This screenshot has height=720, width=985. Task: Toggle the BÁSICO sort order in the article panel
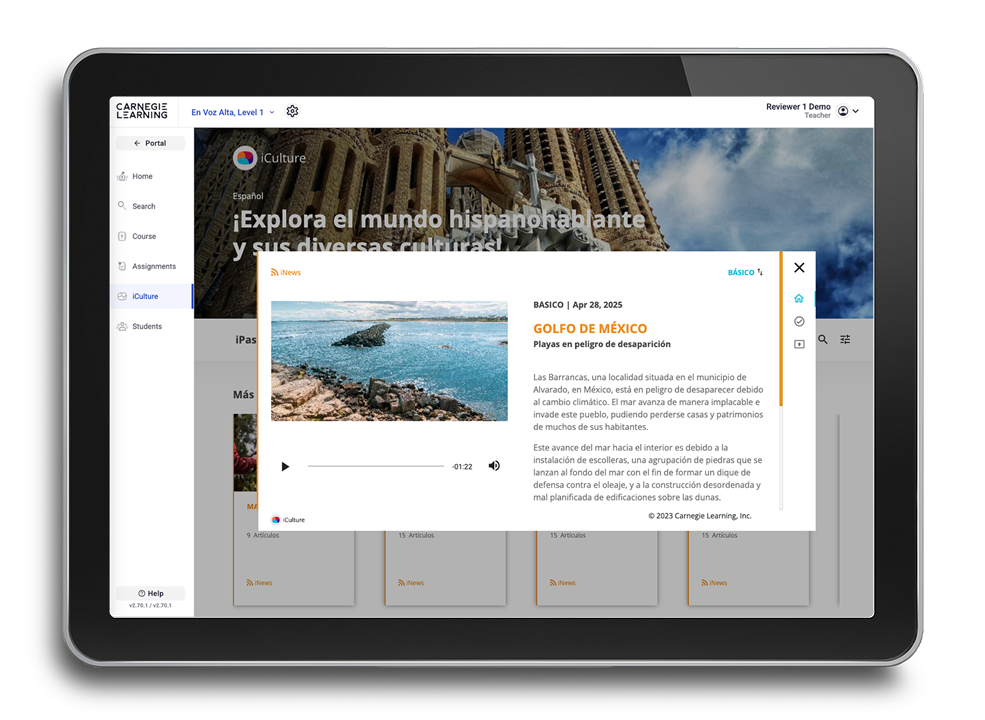[744, 271]
